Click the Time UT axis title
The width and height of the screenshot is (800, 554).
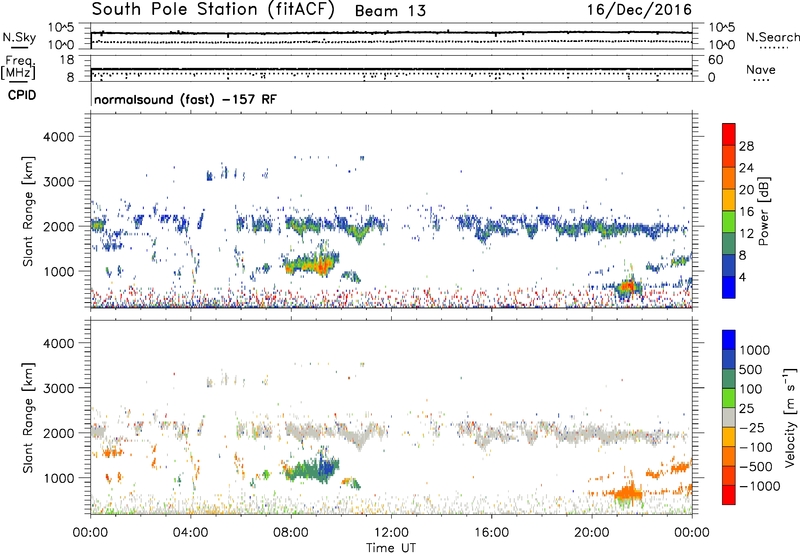391,548
